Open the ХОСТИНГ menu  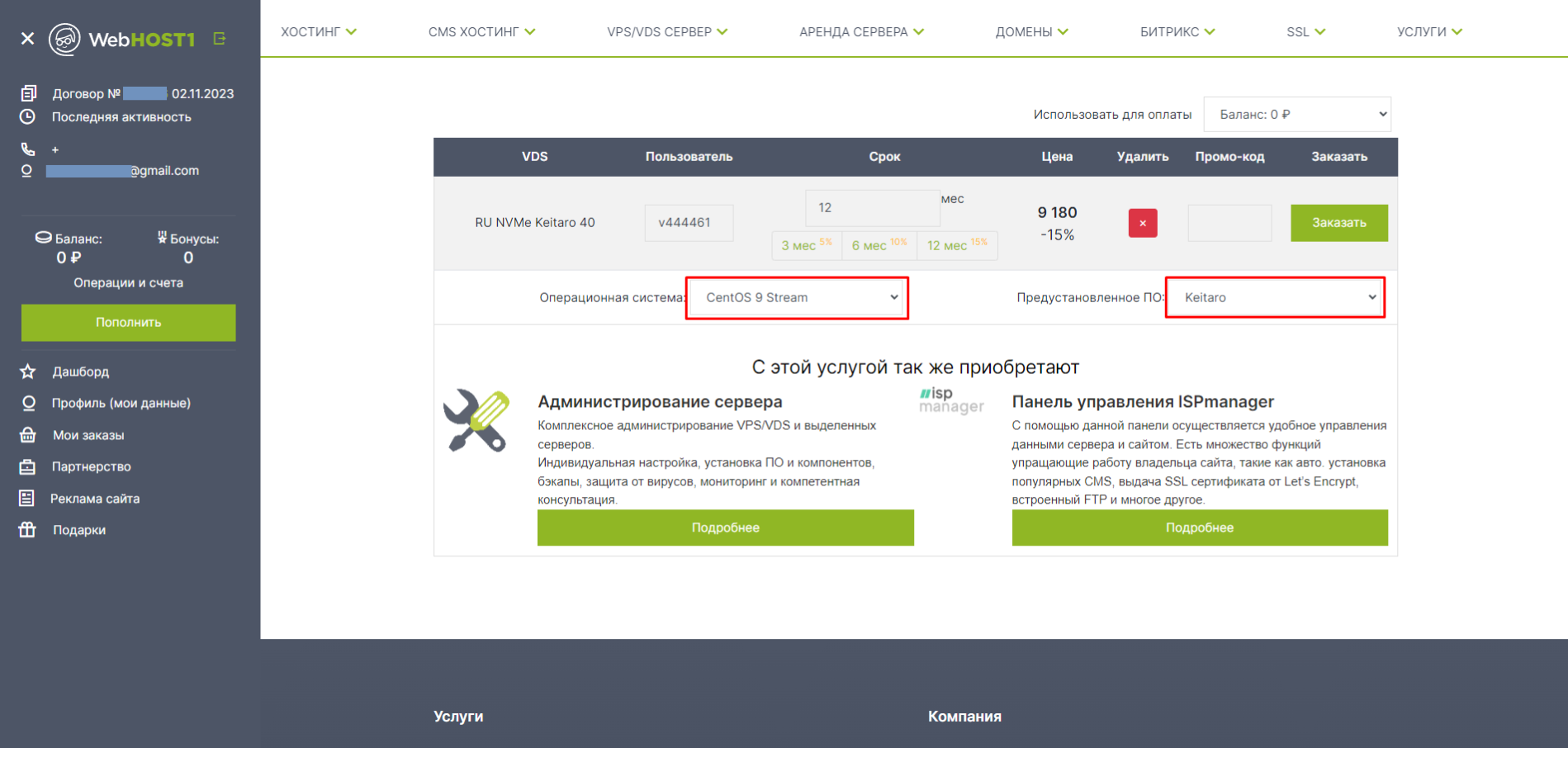point(319,31)
